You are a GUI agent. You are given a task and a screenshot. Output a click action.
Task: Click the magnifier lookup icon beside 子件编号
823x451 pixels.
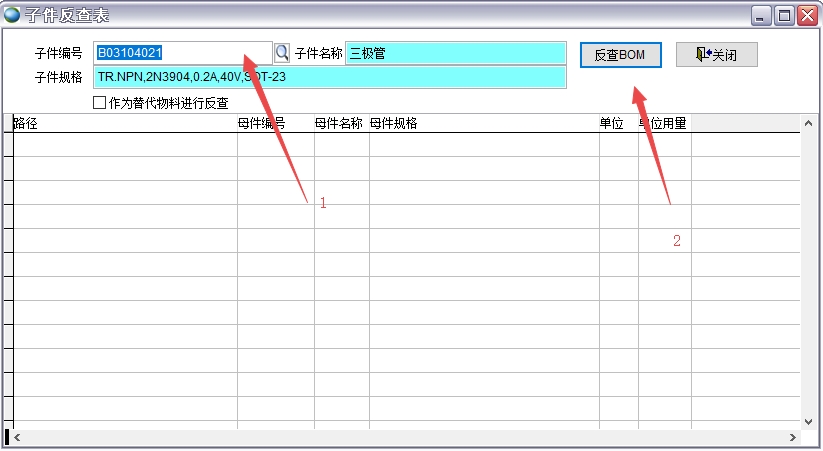tap(282, 53)
